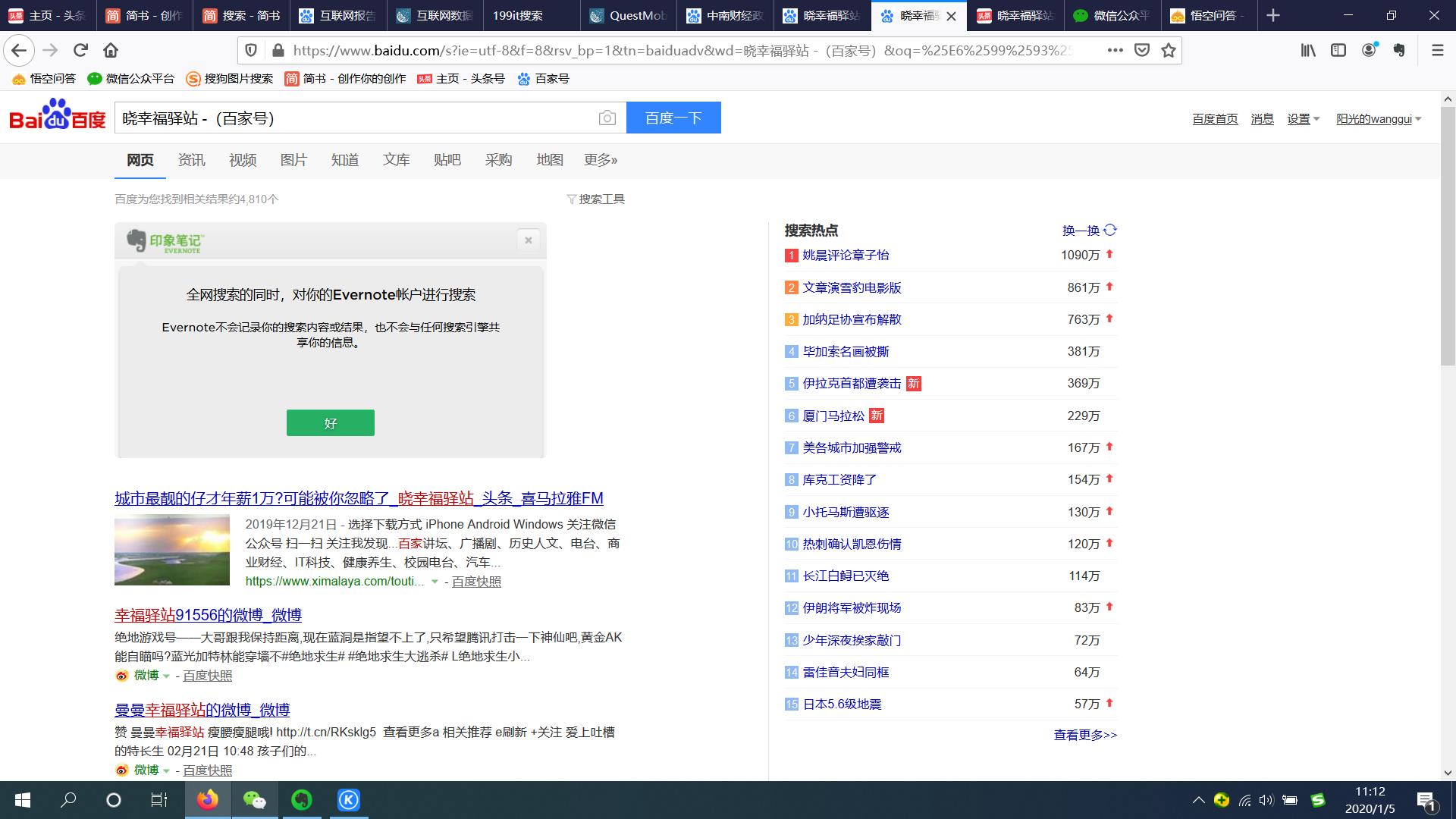Bookmark this page with the star icon

point(1169,50)
